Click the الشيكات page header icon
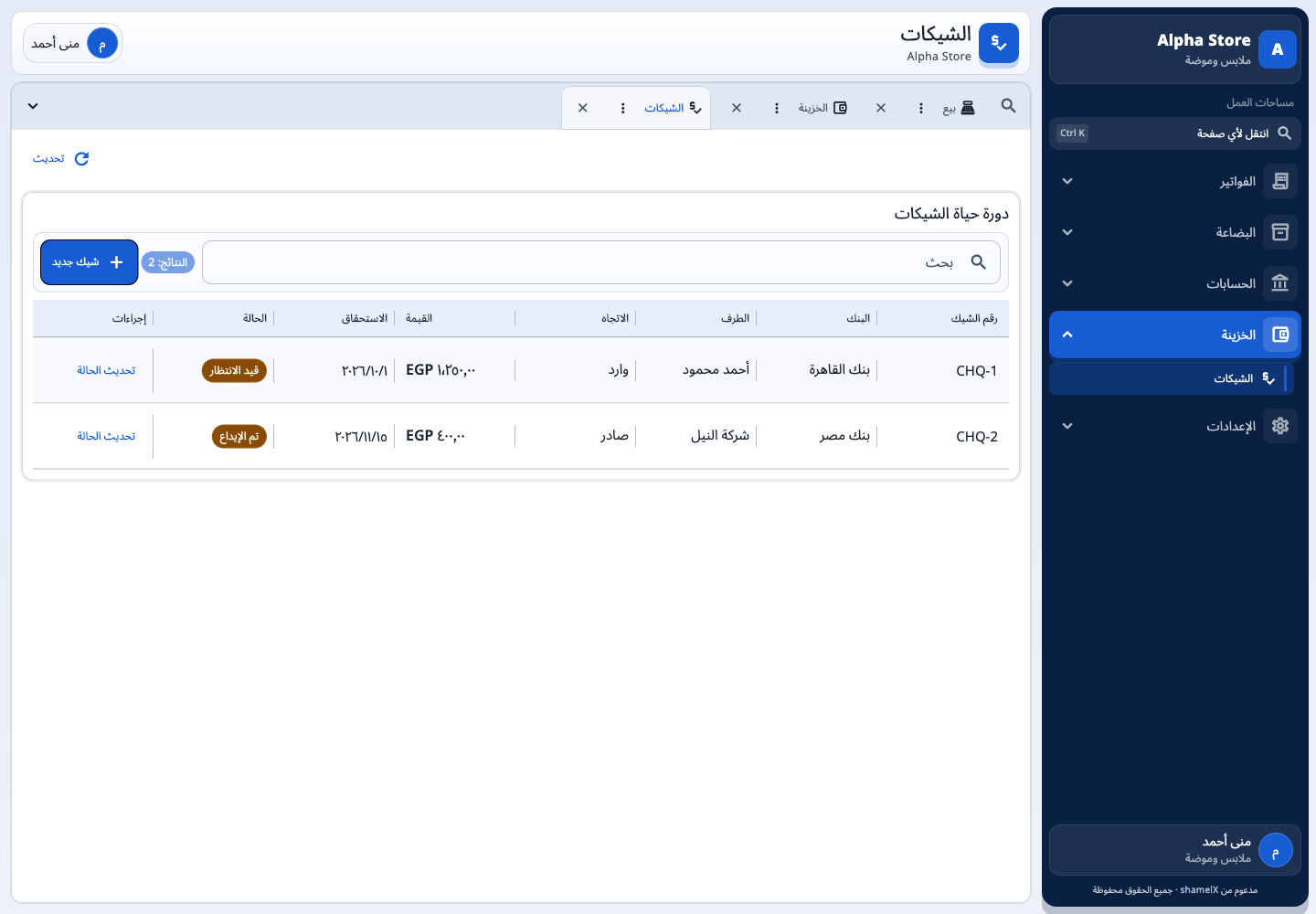 coord(999,43)
